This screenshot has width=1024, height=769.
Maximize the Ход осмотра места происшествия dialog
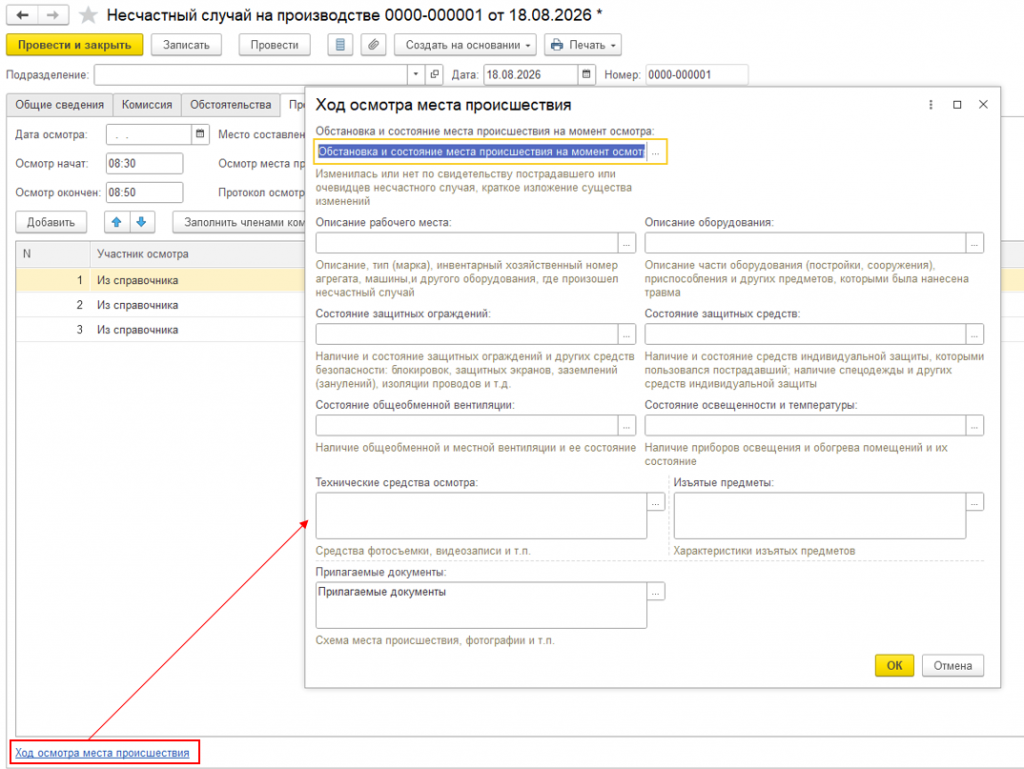[x=957, y=104]
